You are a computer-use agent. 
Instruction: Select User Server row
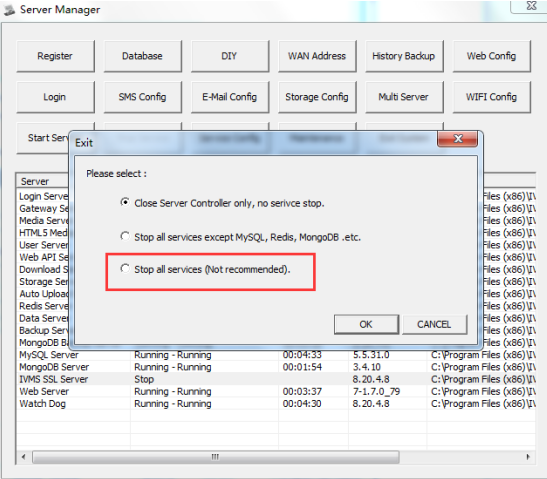[x=44, y=245]
